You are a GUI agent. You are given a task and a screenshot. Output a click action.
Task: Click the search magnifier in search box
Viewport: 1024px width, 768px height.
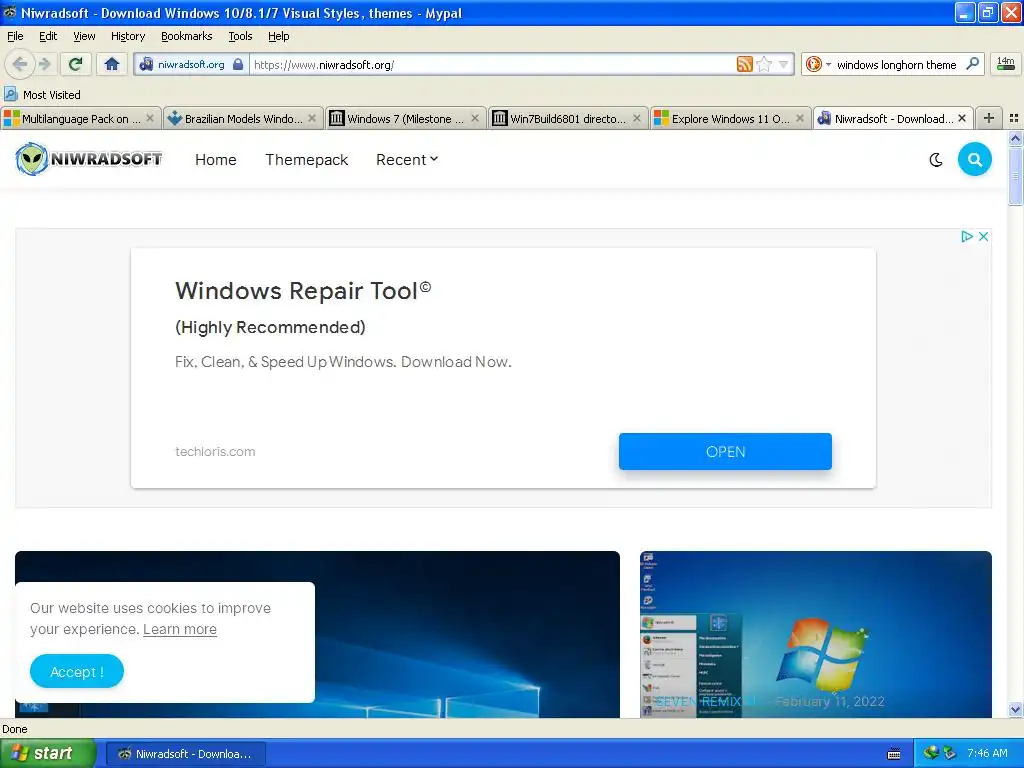[x=972, y=63]
